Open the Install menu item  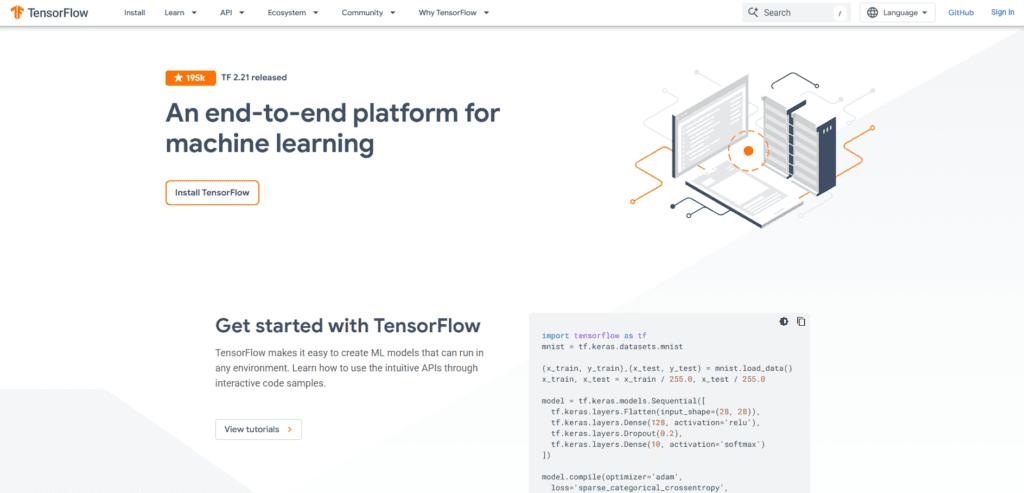[135, 12]
